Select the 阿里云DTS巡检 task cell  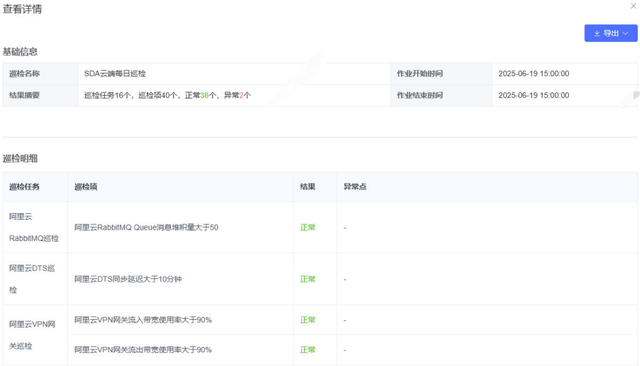coord(35,279)
